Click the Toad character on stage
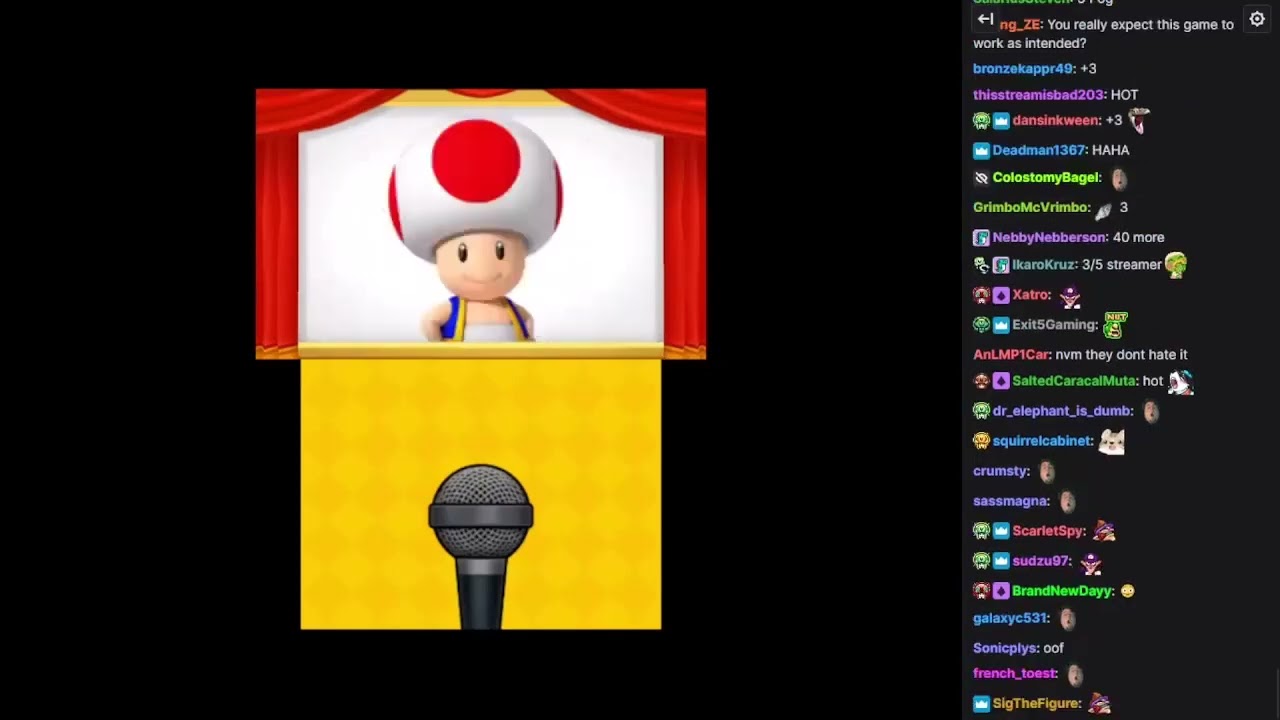The height and width of the screenshot is (720, 1280). pos(476,230)
